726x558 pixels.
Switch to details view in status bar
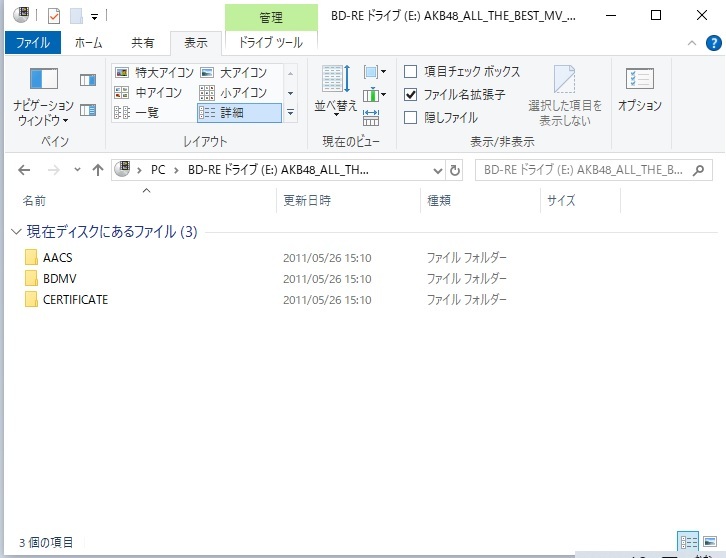click(x=688, y=541)
